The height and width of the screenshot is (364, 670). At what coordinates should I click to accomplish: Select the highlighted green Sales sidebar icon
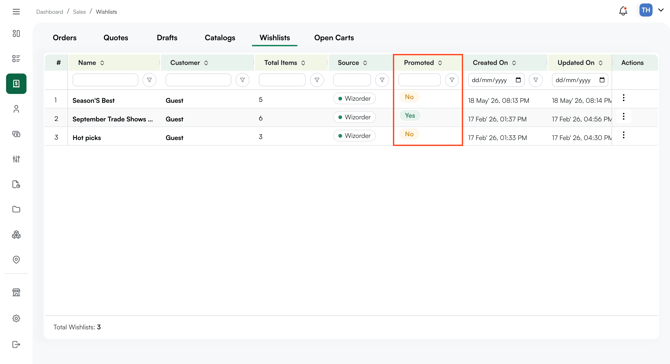pos(16,84)
